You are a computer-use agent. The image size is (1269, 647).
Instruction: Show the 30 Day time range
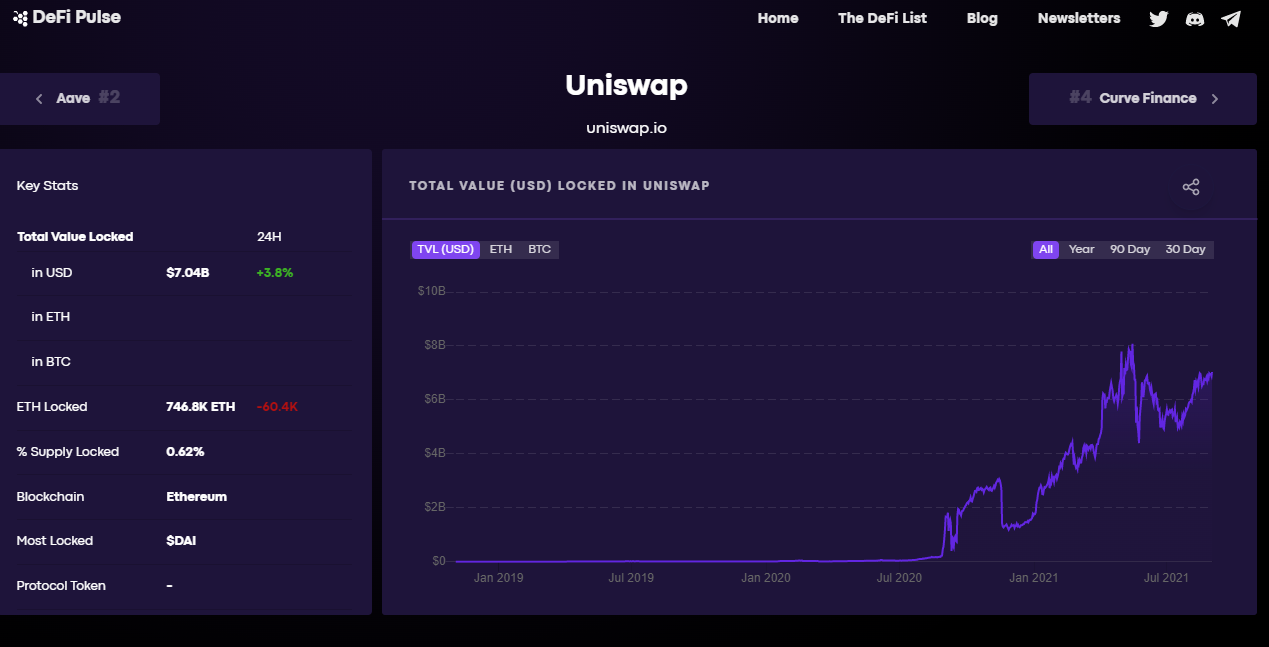tap(1186, 249)
